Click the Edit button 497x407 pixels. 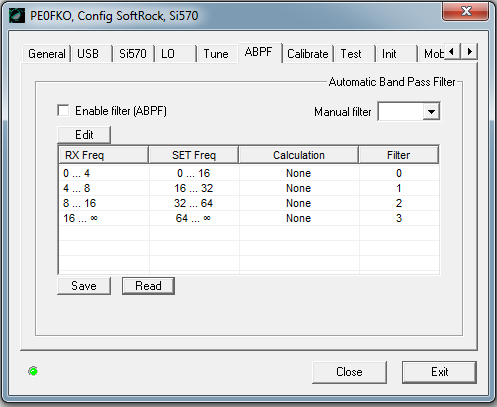(x=84, y=135)
